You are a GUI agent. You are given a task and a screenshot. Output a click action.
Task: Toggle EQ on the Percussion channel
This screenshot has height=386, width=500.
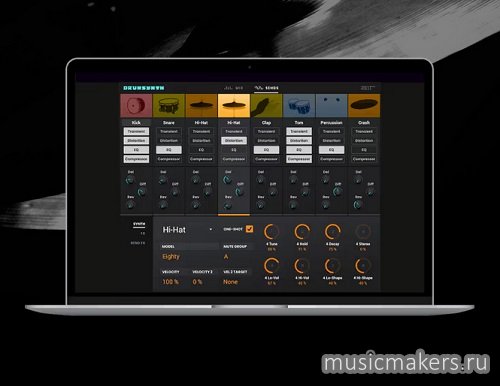[x=331, y=150]
